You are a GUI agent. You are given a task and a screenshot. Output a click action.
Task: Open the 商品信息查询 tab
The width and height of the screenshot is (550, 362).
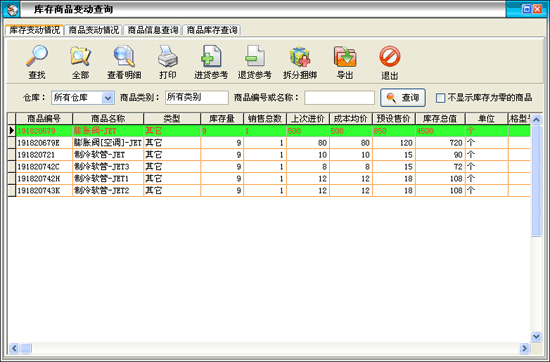click(153, 30)
